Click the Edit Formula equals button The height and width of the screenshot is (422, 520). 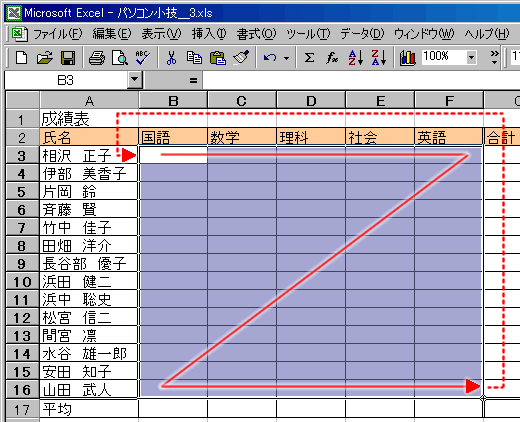(193, 80)
